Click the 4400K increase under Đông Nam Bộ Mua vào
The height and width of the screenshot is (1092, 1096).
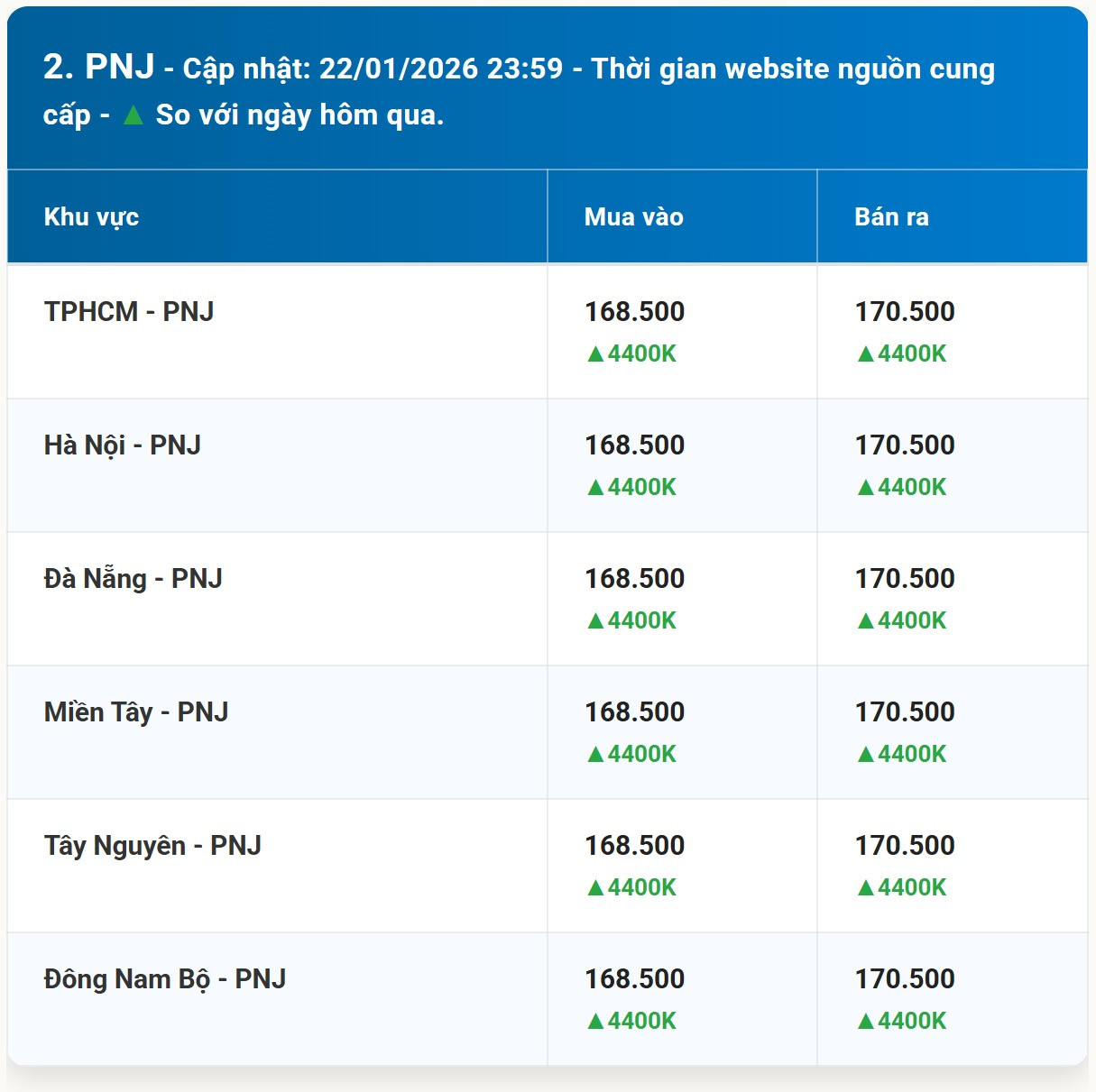631,1021
